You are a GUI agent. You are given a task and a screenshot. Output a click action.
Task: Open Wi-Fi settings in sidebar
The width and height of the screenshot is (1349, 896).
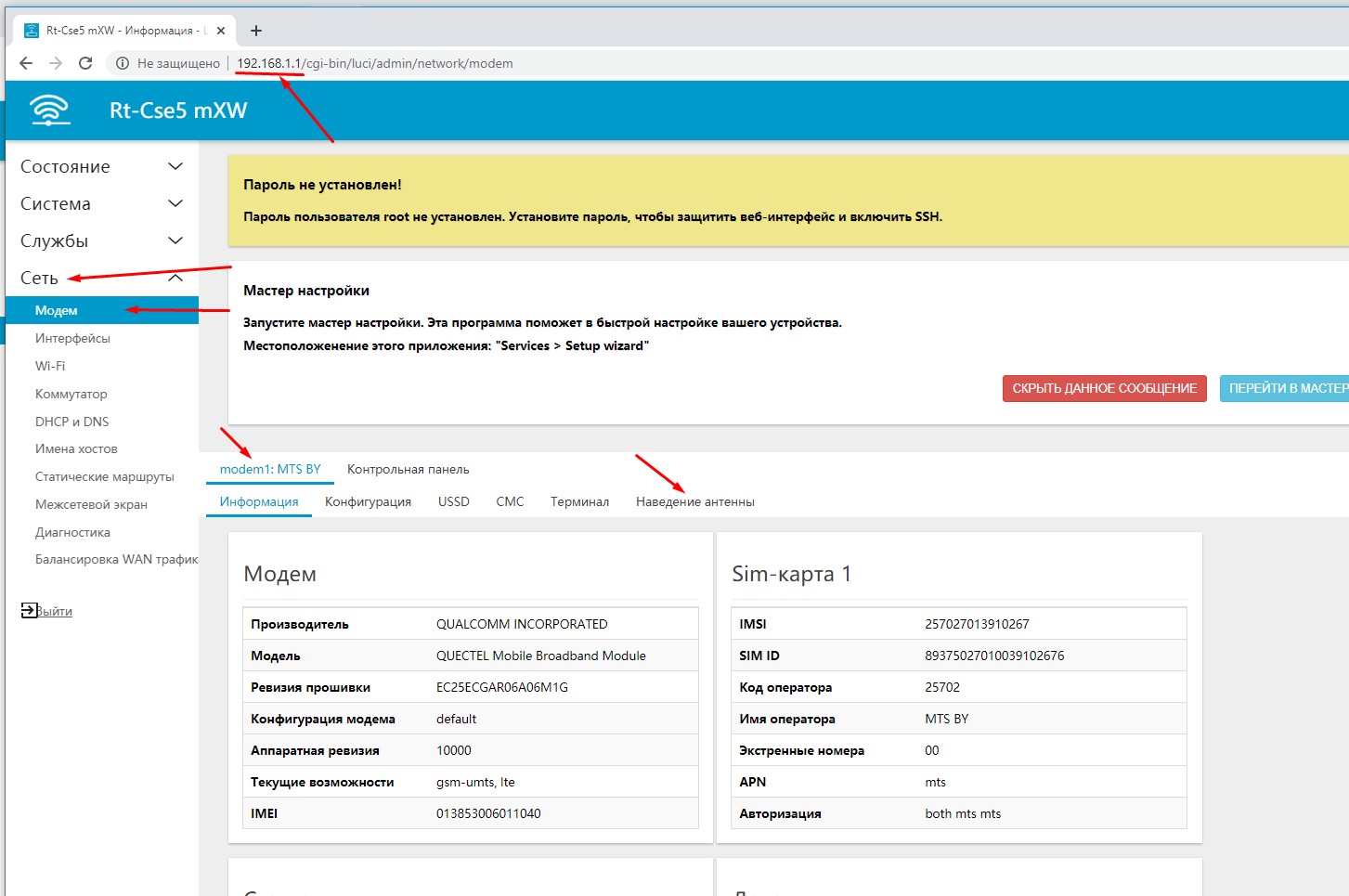point(50,366)
